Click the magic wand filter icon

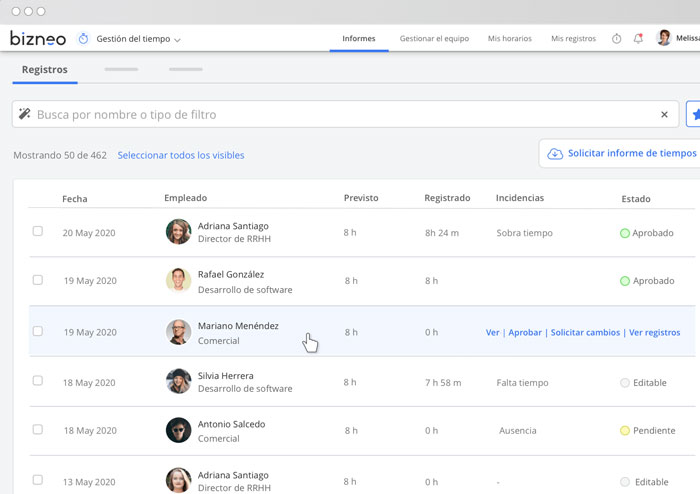pos(25,114)
